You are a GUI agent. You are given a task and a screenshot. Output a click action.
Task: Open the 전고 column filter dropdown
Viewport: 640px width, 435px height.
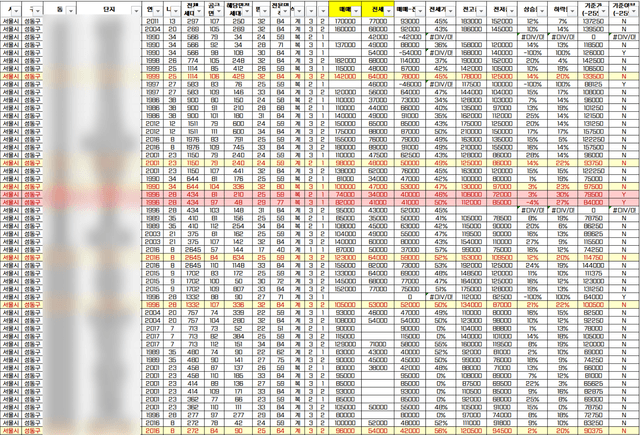click(481, 11)
